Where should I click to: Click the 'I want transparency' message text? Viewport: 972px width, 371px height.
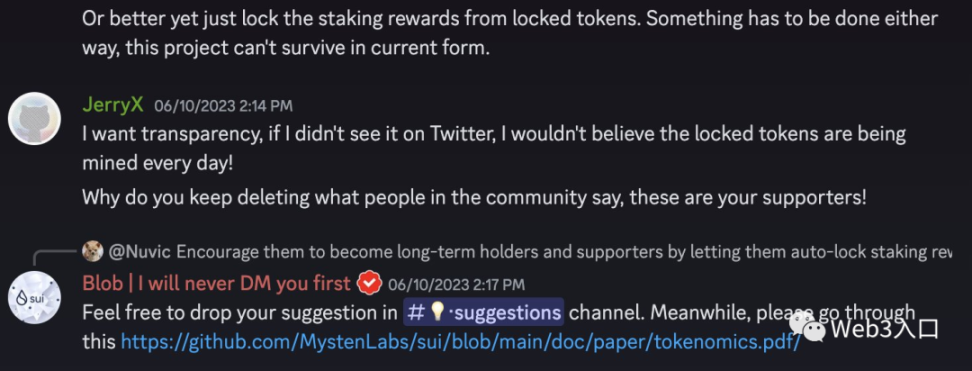[494, 148]
